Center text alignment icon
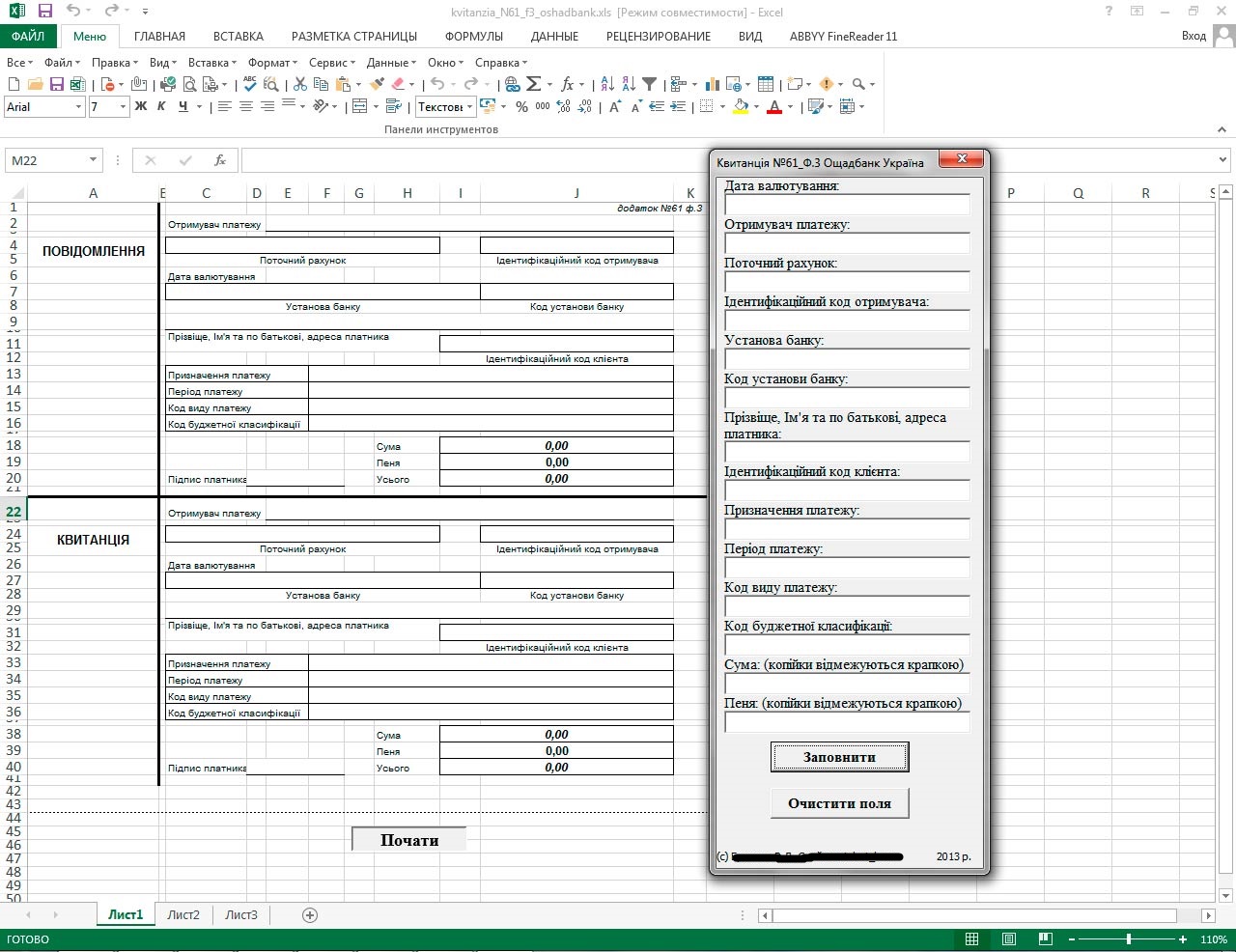1236x952 pixels. point(246,107)
